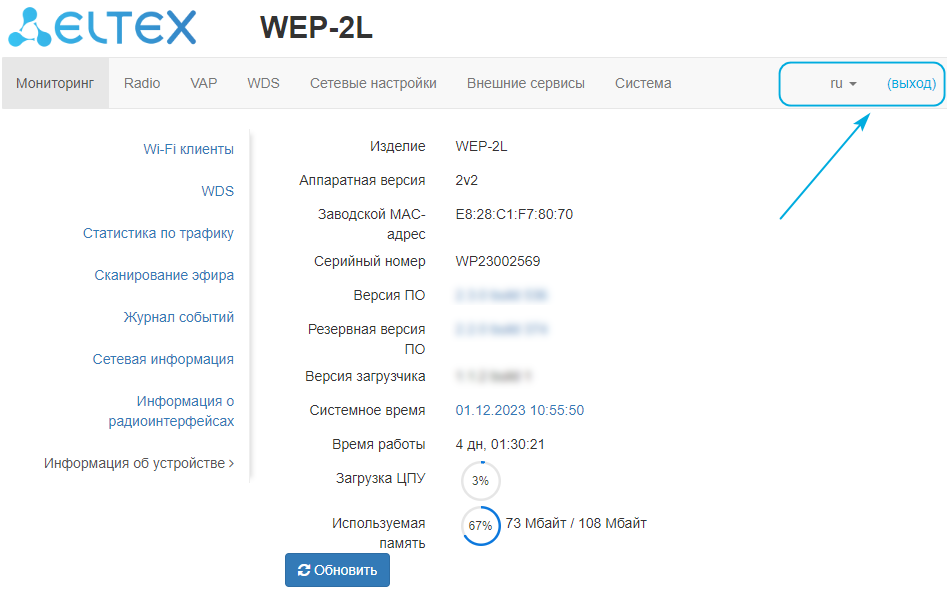Go to the WDS top menu tab

(x=263, y=83)
